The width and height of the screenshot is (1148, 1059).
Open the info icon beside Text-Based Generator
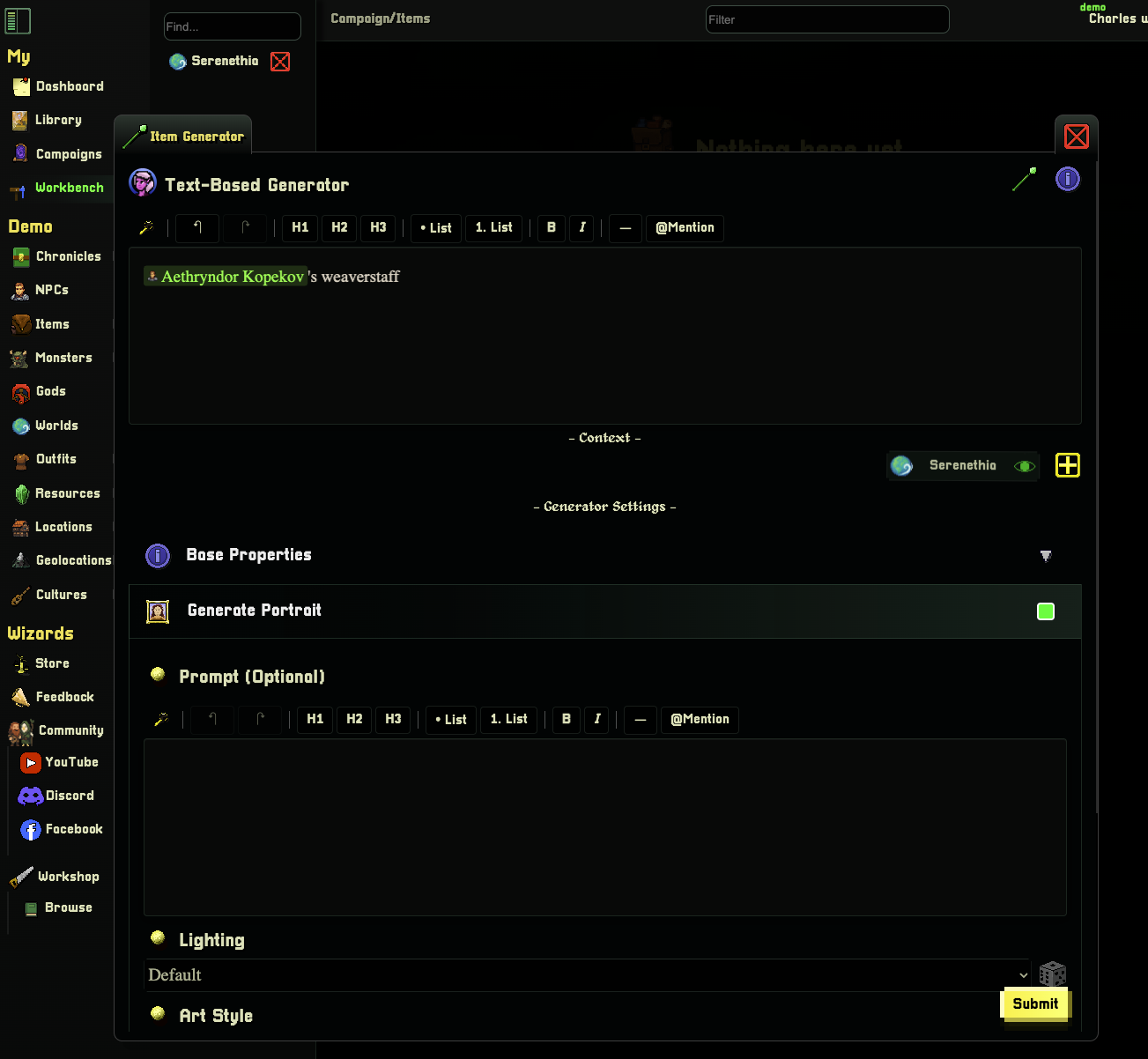point(1067,179)
